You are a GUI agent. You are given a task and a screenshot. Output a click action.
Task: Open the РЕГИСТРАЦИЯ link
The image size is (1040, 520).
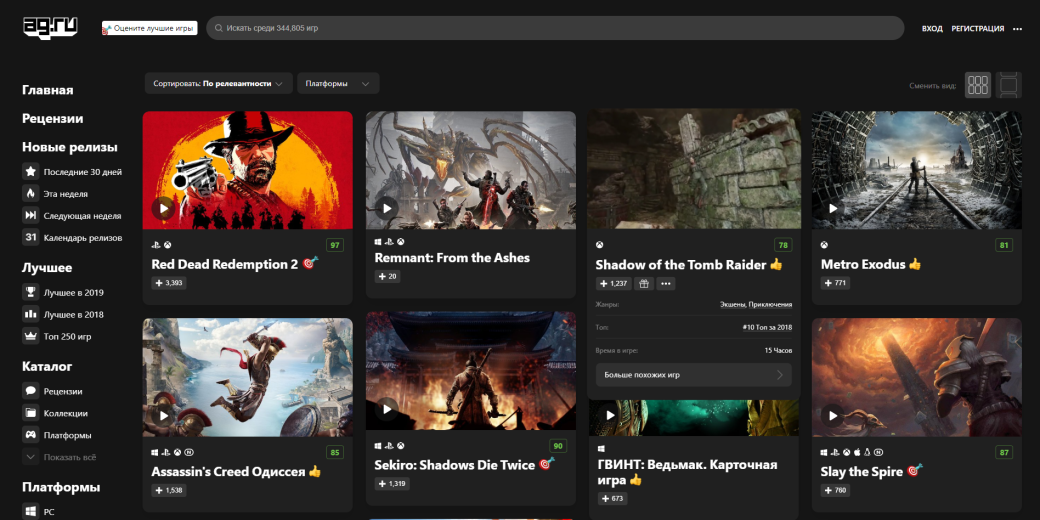coord(978,29)
